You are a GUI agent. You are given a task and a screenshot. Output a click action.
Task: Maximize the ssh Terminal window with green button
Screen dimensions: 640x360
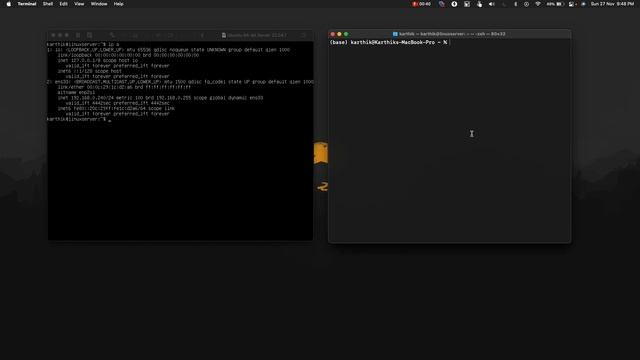[x=346, y=34]
